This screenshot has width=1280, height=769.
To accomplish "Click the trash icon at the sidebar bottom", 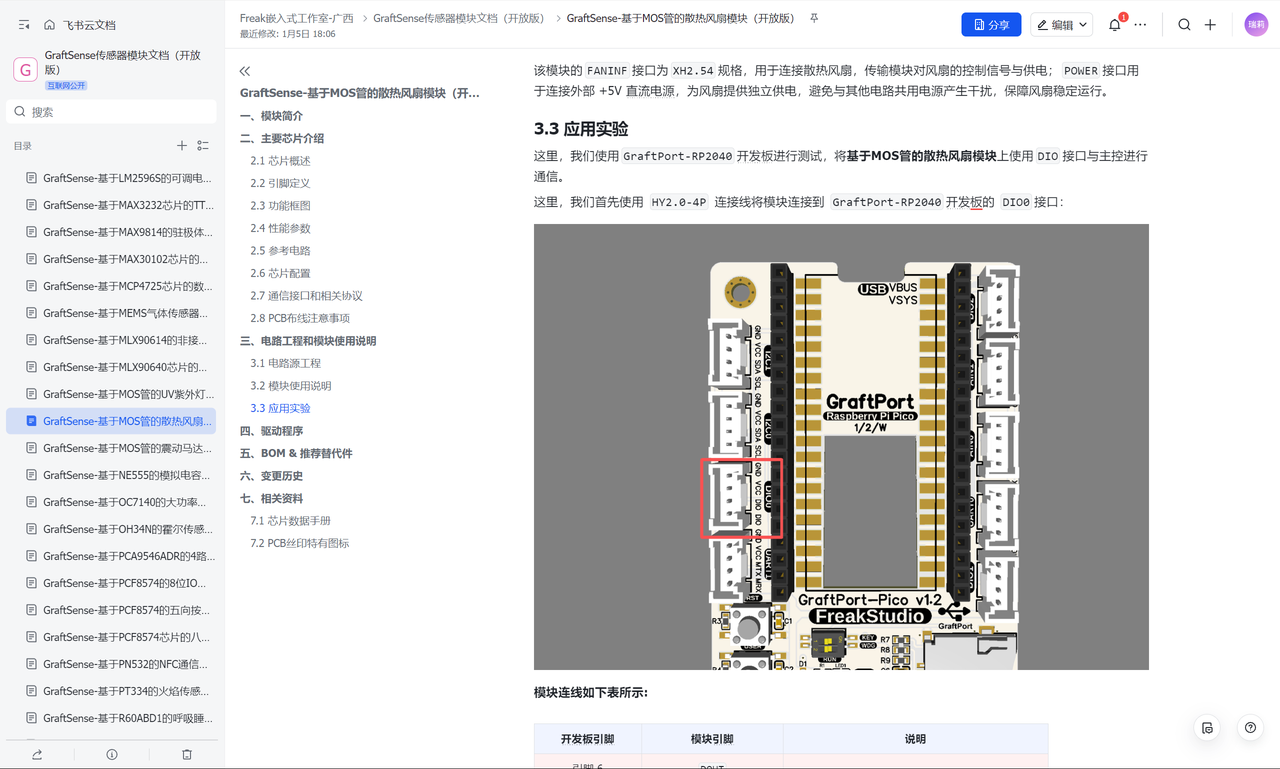I will 187,754.
